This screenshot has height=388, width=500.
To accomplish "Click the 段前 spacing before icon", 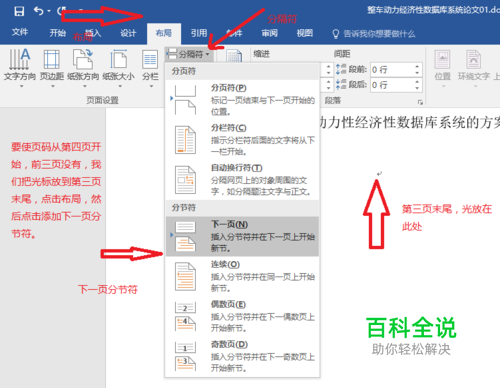I will (341, 69).
